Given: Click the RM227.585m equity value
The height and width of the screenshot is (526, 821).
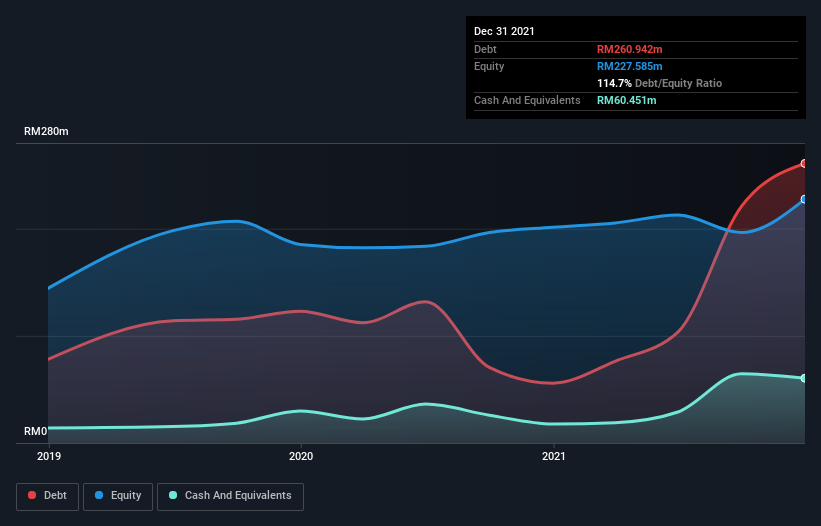Looking at the screenshot, I should (x=629, y=66).
